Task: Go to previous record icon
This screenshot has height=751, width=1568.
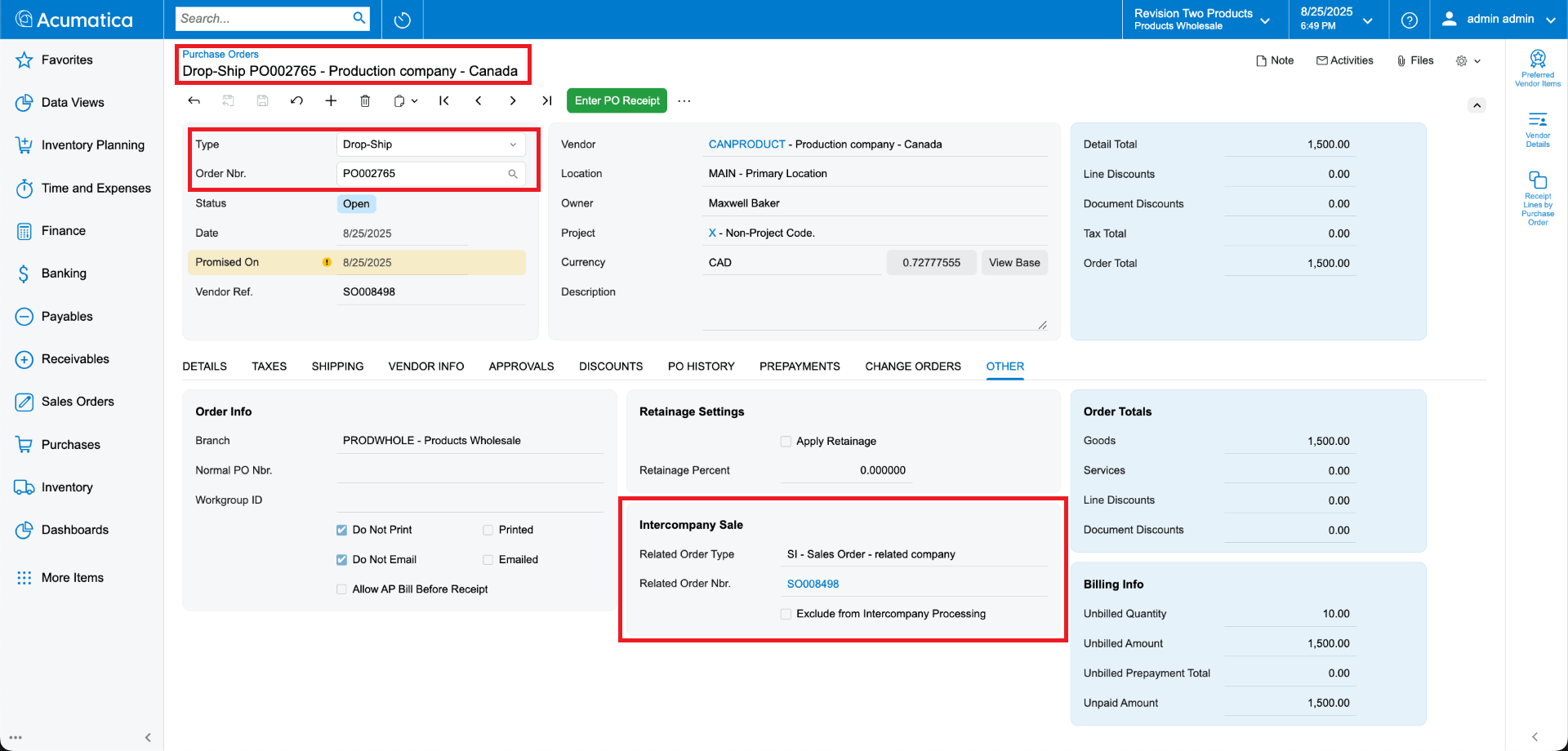Action: 479,100
